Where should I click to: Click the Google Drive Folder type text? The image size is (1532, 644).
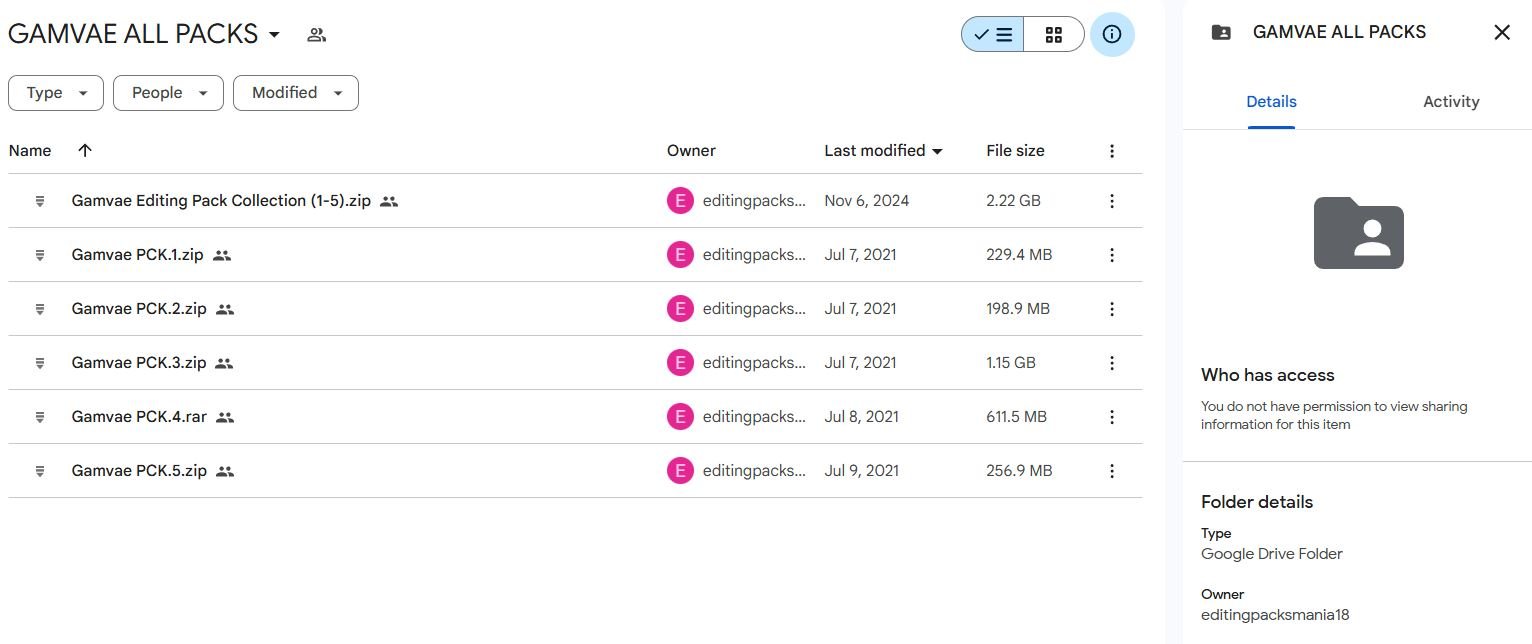[x=1272, y=554]
